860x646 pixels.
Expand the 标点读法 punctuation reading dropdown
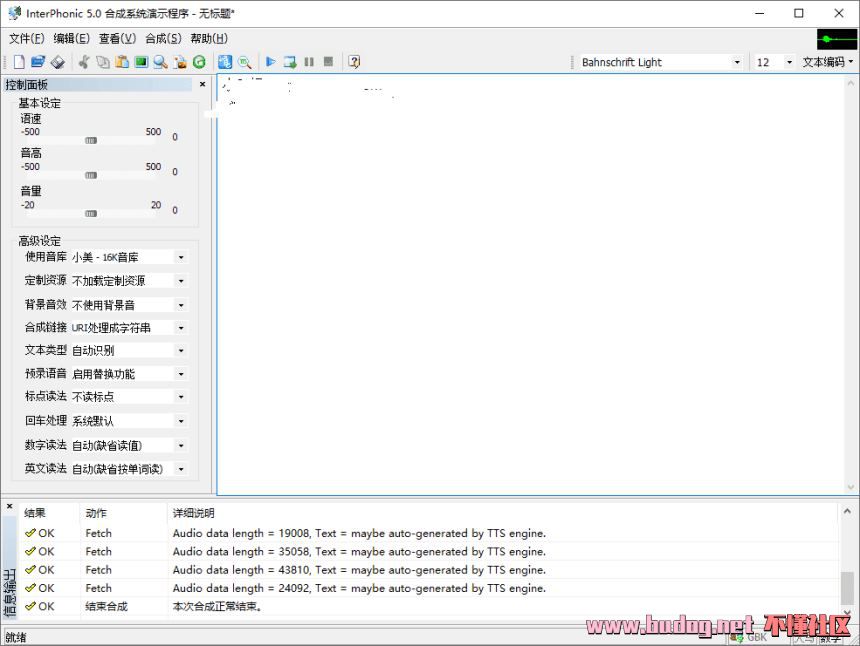181,397
